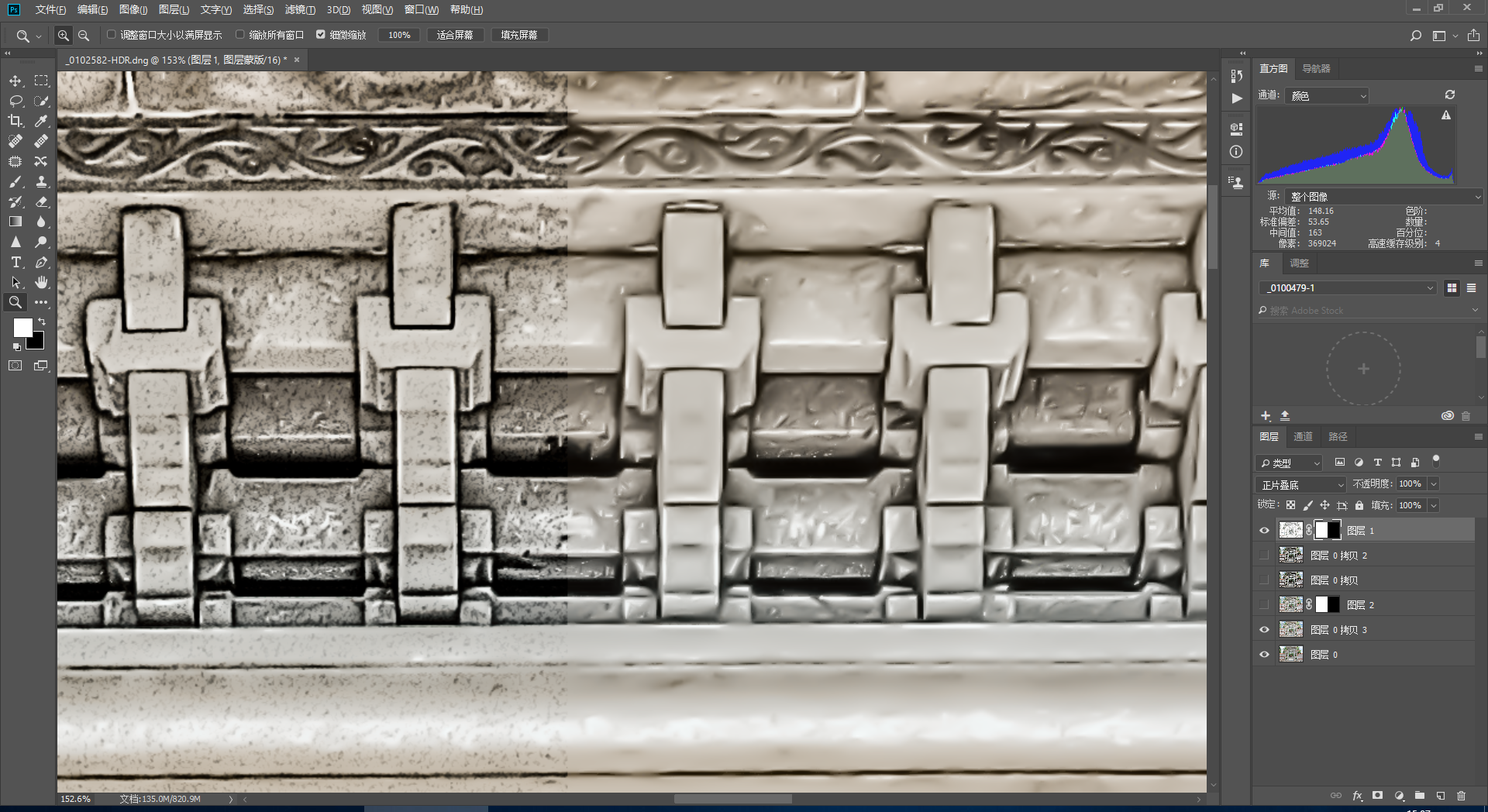Click the zoom-in mode icon in options bar
Viewport: 1488px width, 812px height.
click(64, 35)
